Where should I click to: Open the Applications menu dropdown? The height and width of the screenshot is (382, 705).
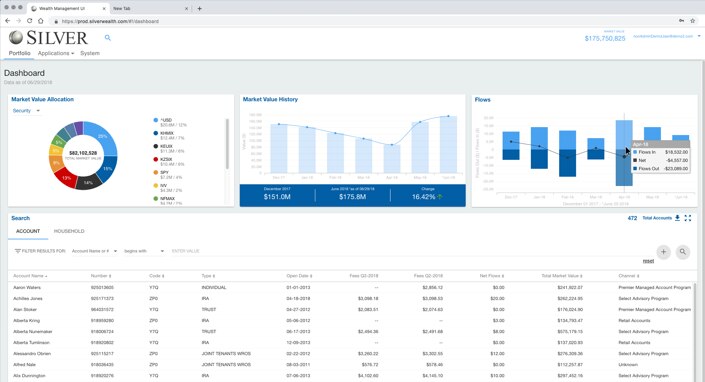pos(56,53)
